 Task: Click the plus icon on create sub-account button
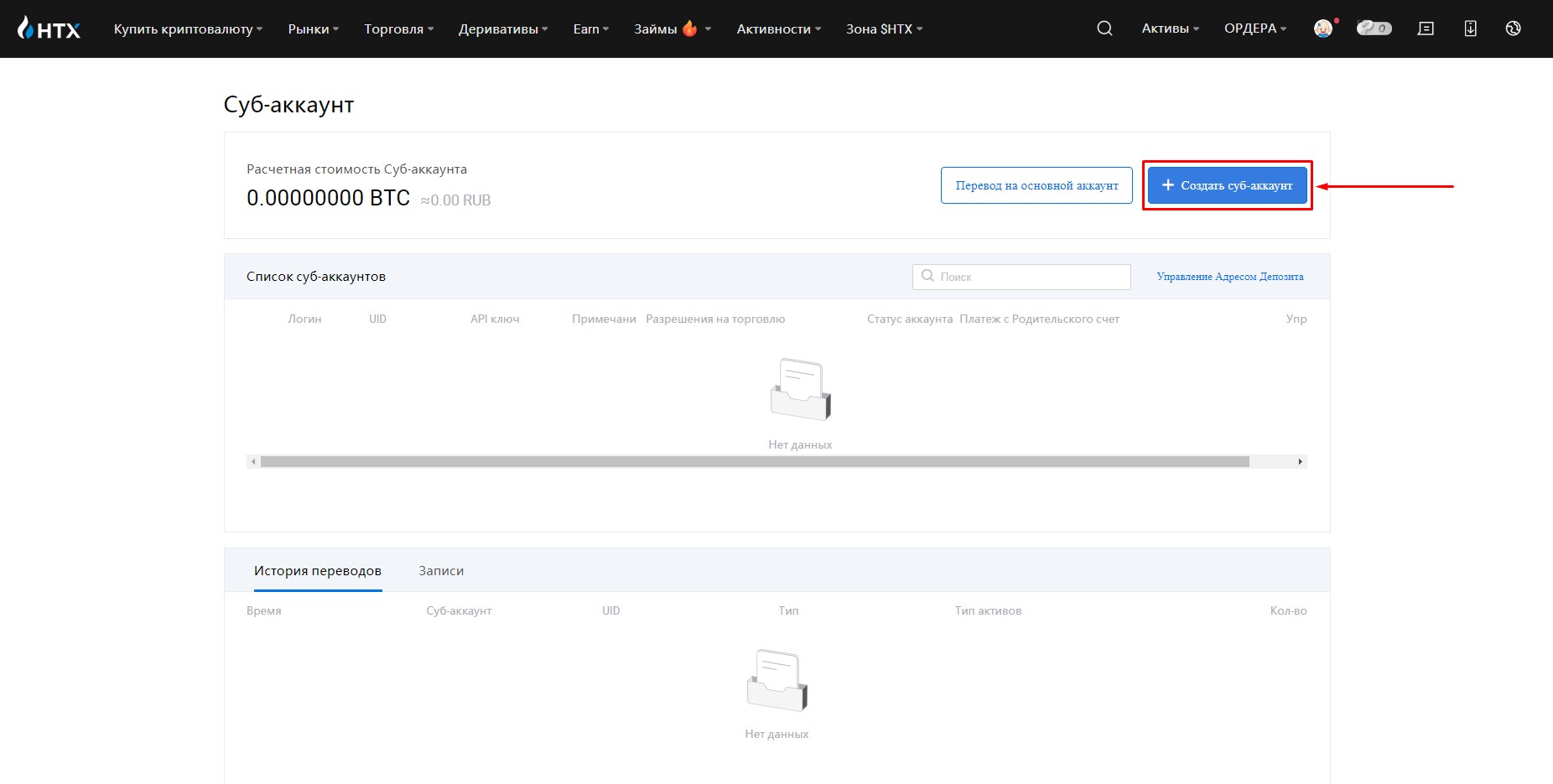tap(1167, 185)
